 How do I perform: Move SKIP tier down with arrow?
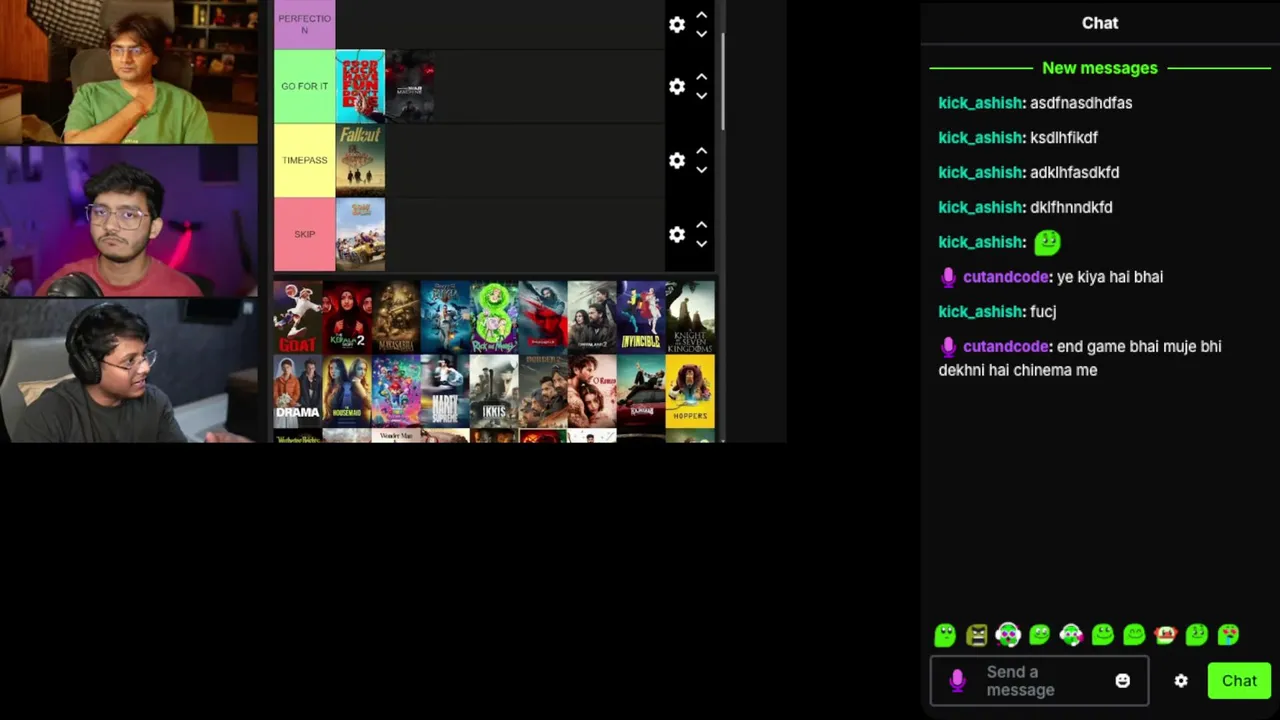coord(702,244)
